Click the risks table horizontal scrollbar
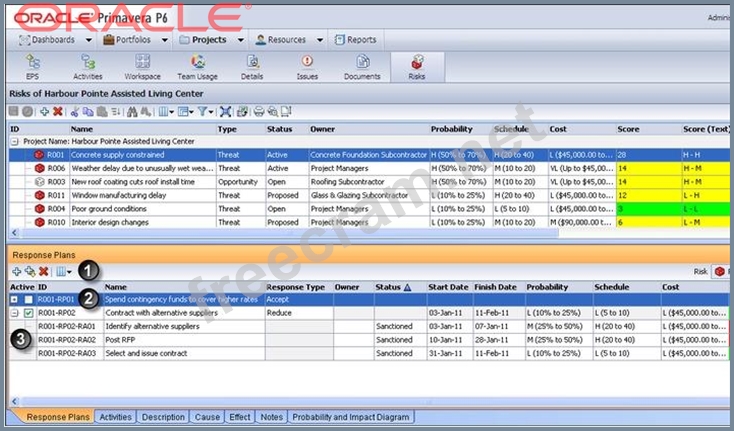Screen dimensions: 734x431 (289, 232)
